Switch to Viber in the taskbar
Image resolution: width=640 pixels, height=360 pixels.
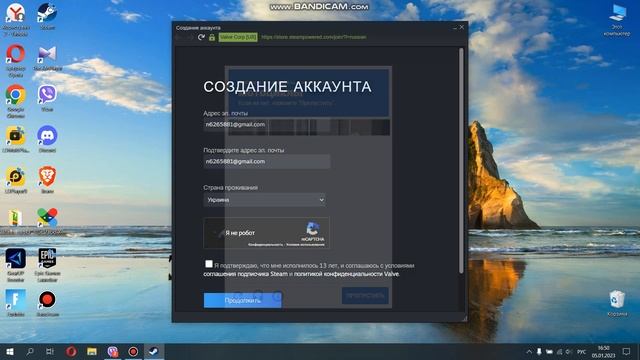pyautogui.click(x=113, y=351)
